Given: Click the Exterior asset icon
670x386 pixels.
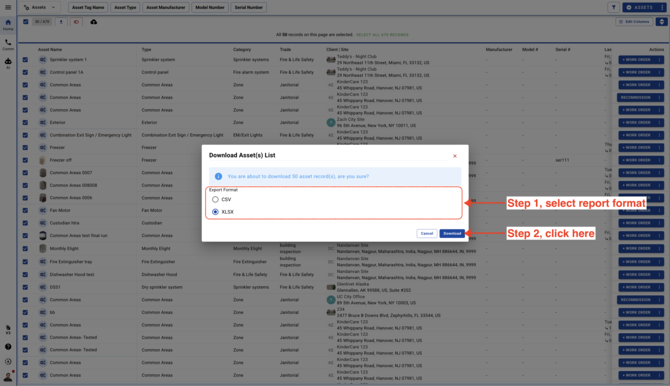Looking at the screenshot, I should click(43, 122).
